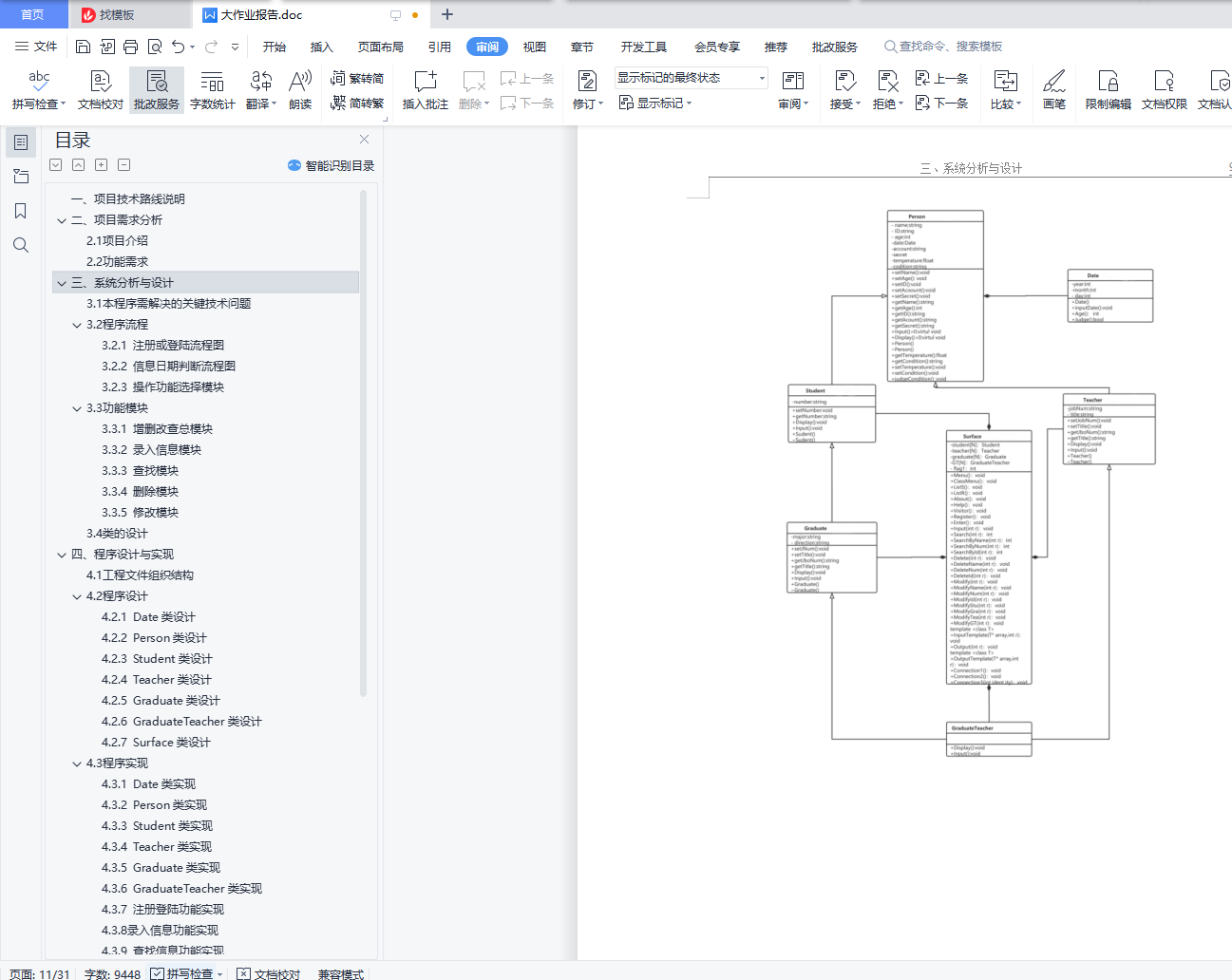Start 朗读 read-aloud

[x=300, y=90]
